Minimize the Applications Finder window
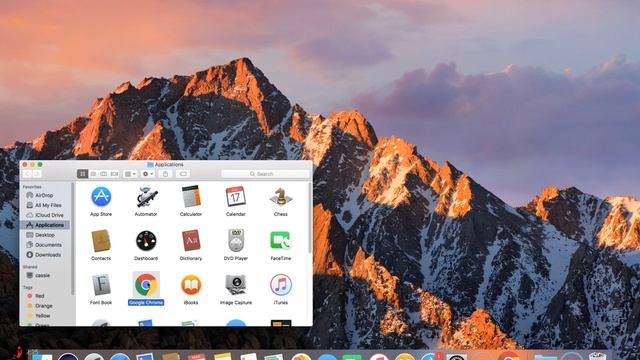This screenshot has height=360, width=640. coord(32,164)
